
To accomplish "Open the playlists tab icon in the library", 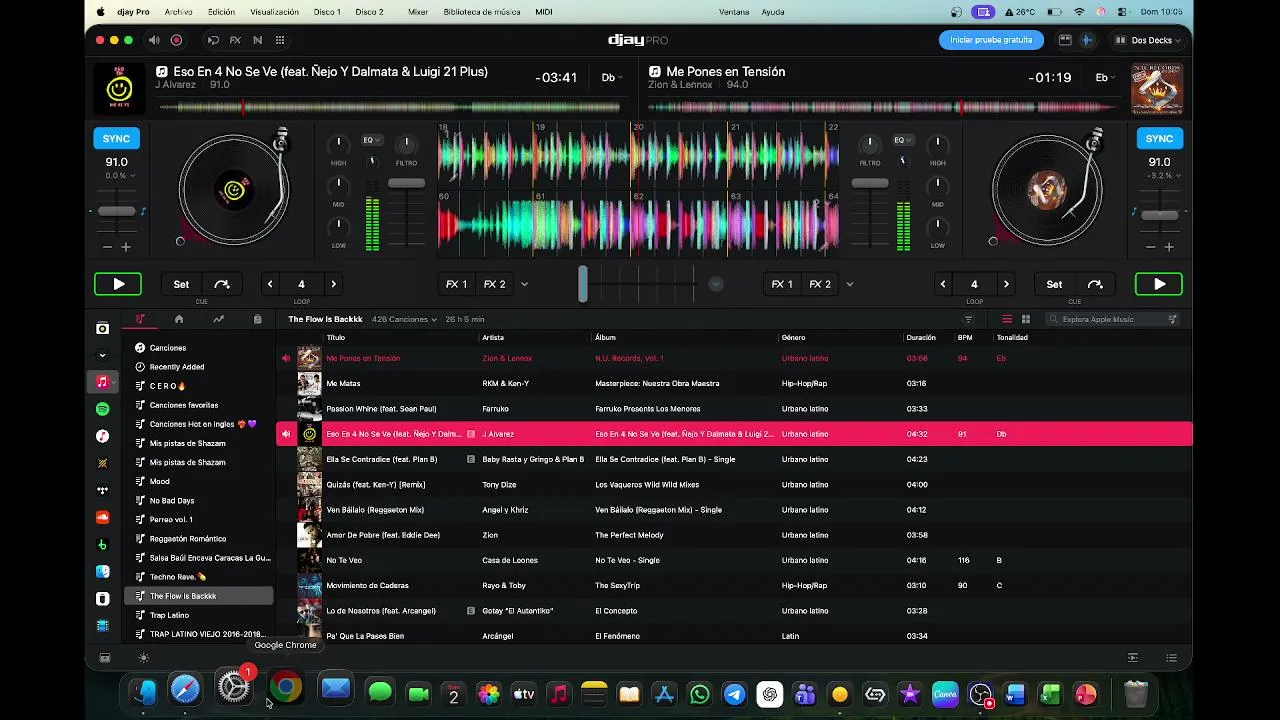I will coord(140,319).
